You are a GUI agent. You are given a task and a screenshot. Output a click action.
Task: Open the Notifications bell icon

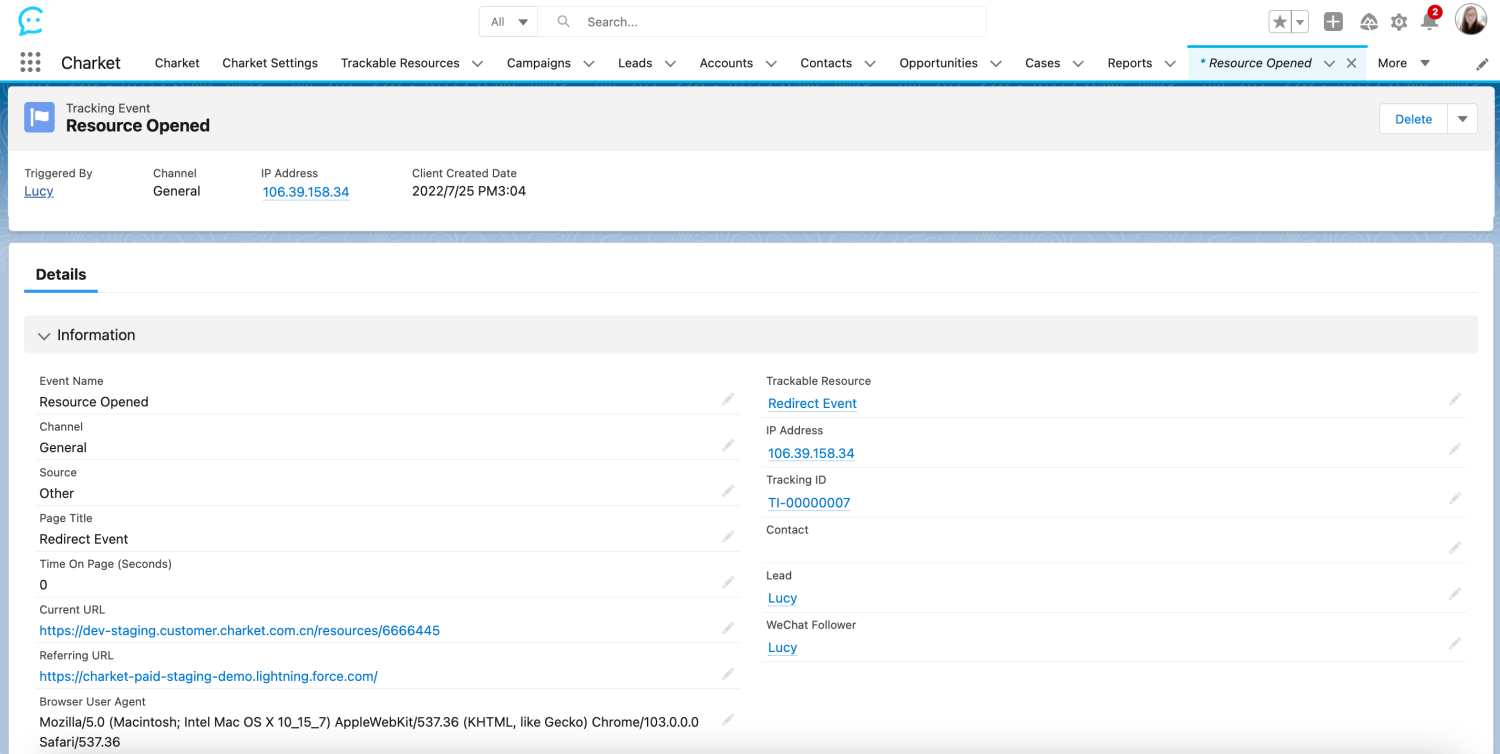tap(1430, 21)
